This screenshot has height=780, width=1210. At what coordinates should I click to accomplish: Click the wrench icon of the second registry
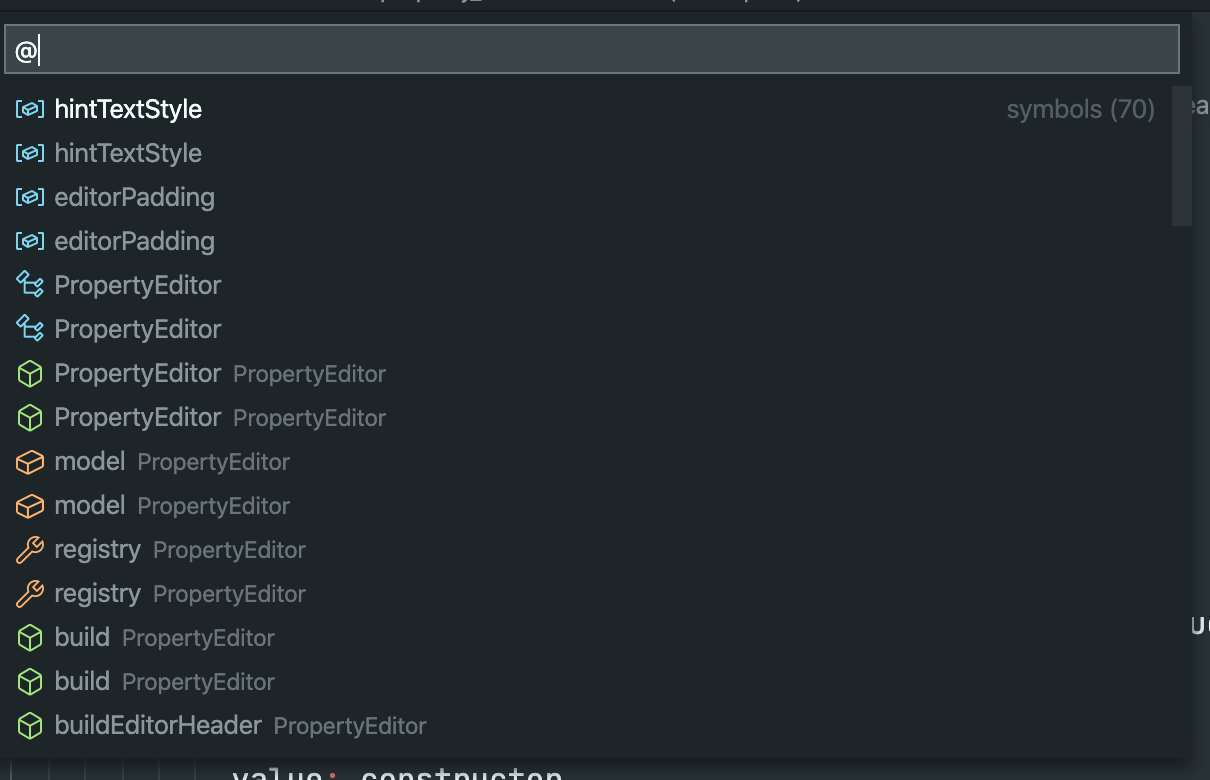click(x=30, y=593)
